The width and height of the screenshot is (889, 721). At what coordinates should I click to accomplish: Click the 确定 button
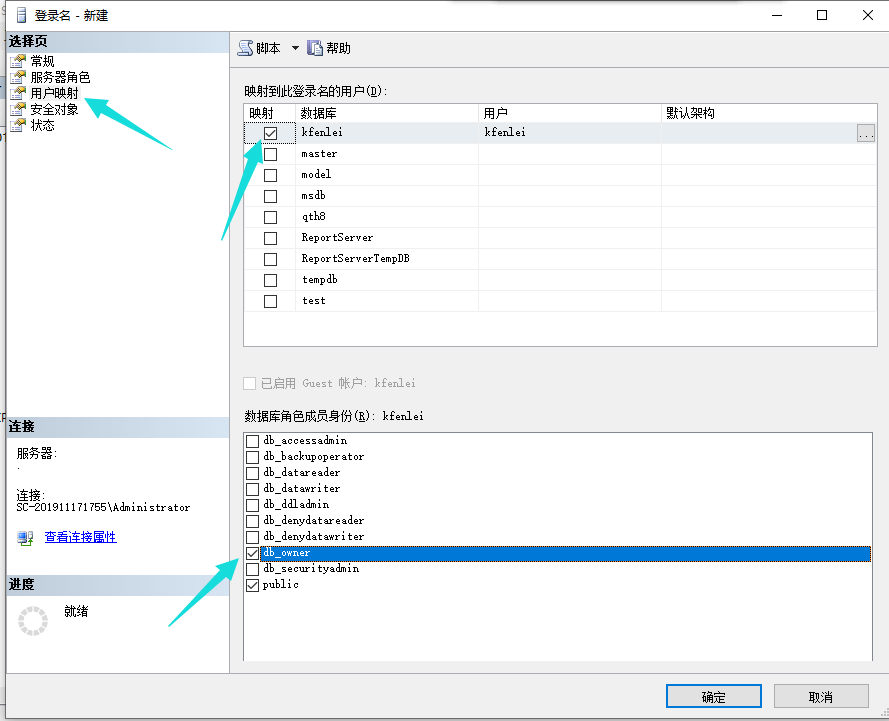click(713, 696)
